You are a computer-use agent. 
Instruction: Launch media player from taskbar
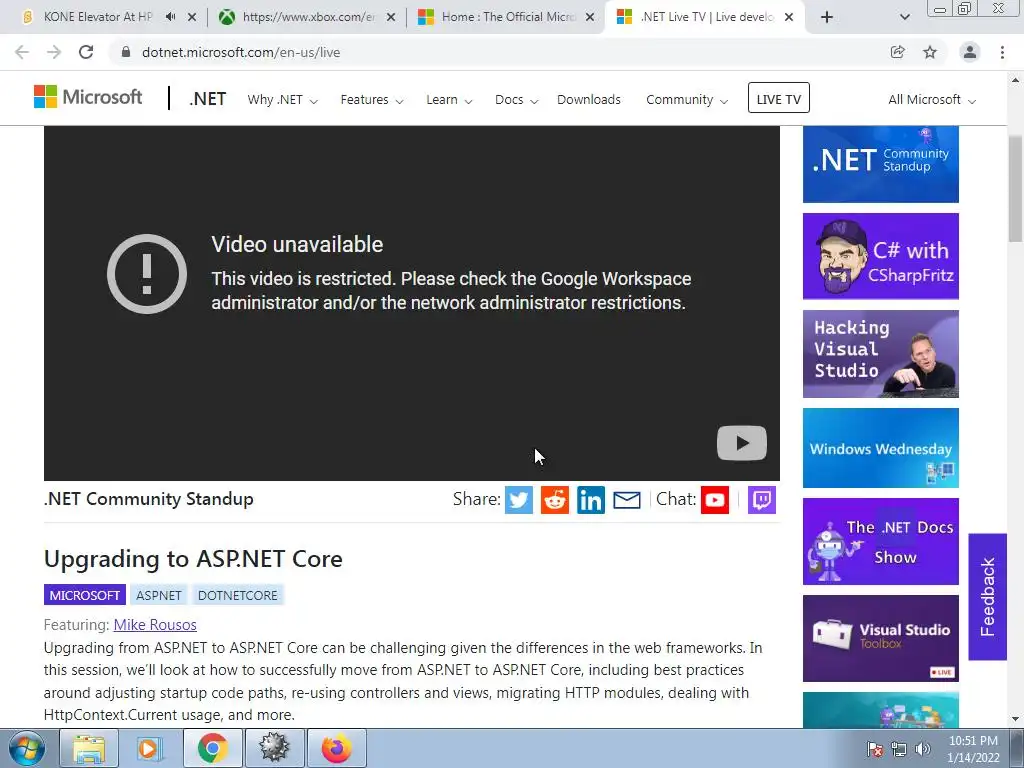tap(150, 748)
